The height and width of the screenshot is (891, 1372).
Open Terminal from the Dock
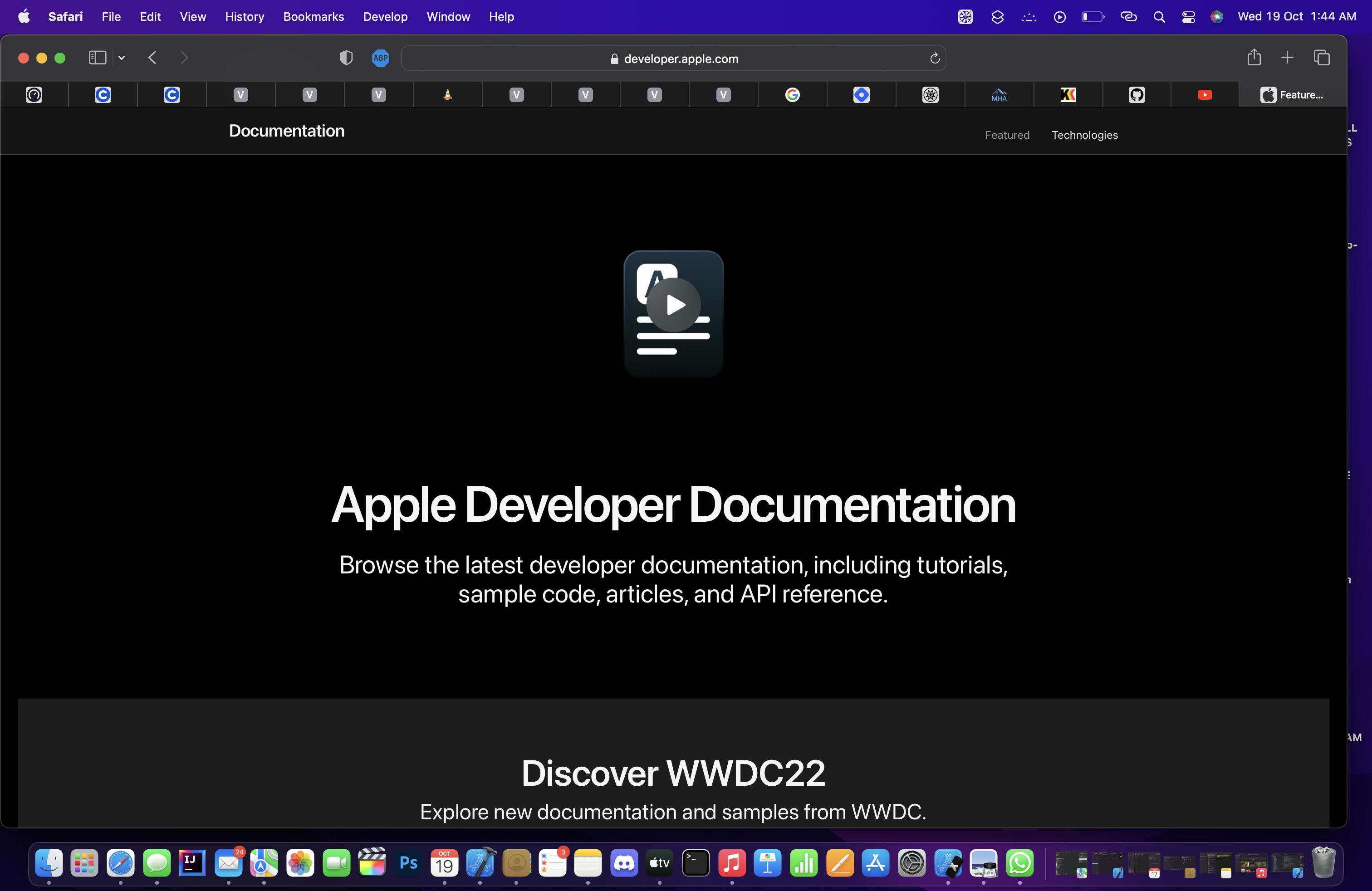click(696, 863)
